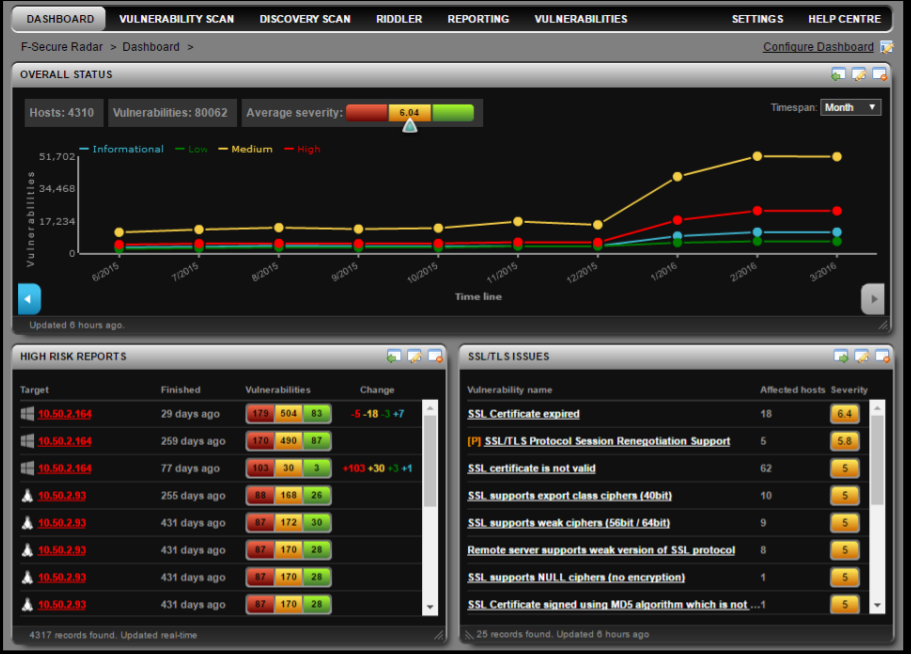
Task: Click the Linux penguin icon on the 255 days ago row
Action: click(27, 495)
